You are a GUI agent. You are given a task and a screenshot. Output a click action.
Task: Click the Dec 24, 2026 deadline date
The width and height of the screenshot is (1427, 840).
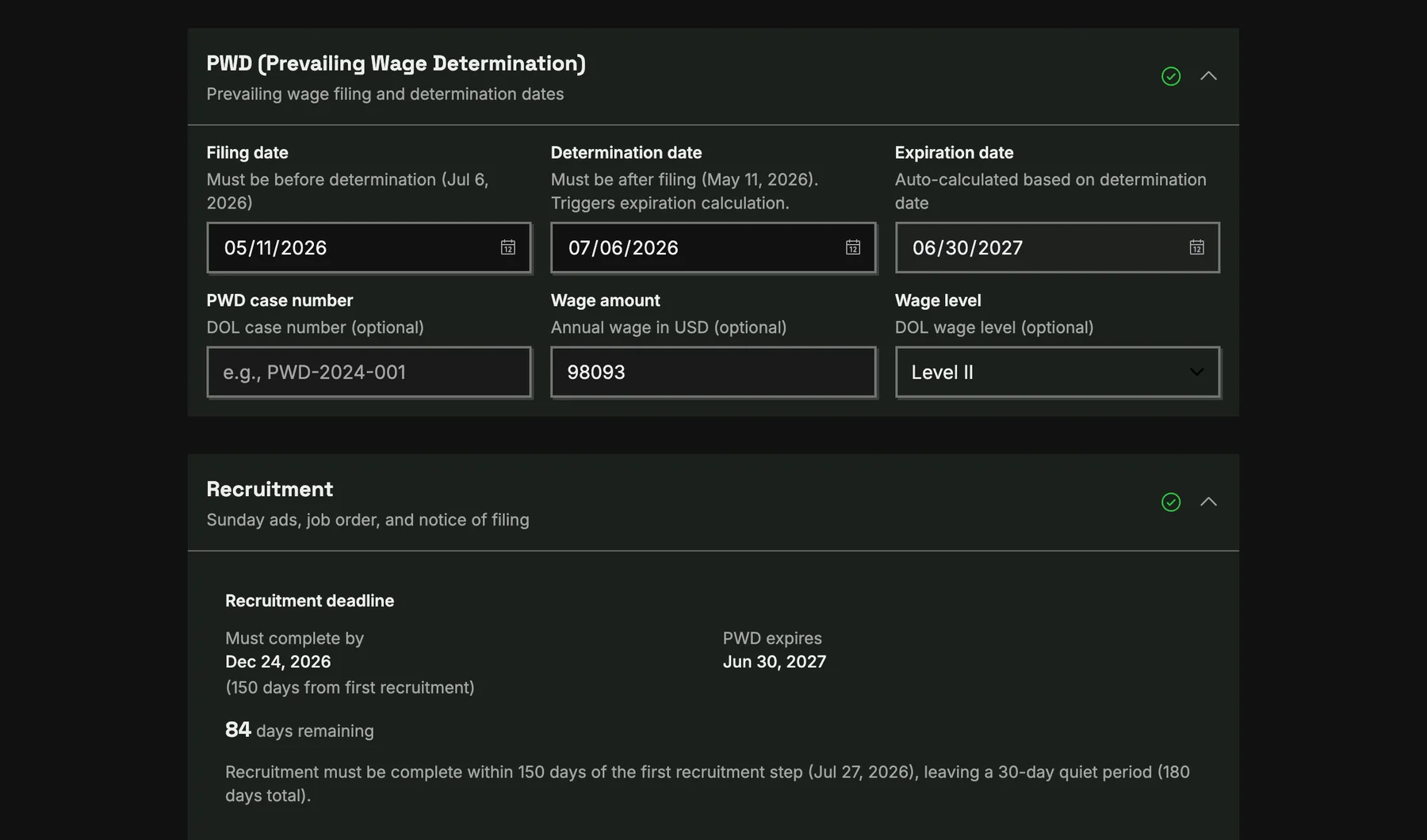pos(277,662)
